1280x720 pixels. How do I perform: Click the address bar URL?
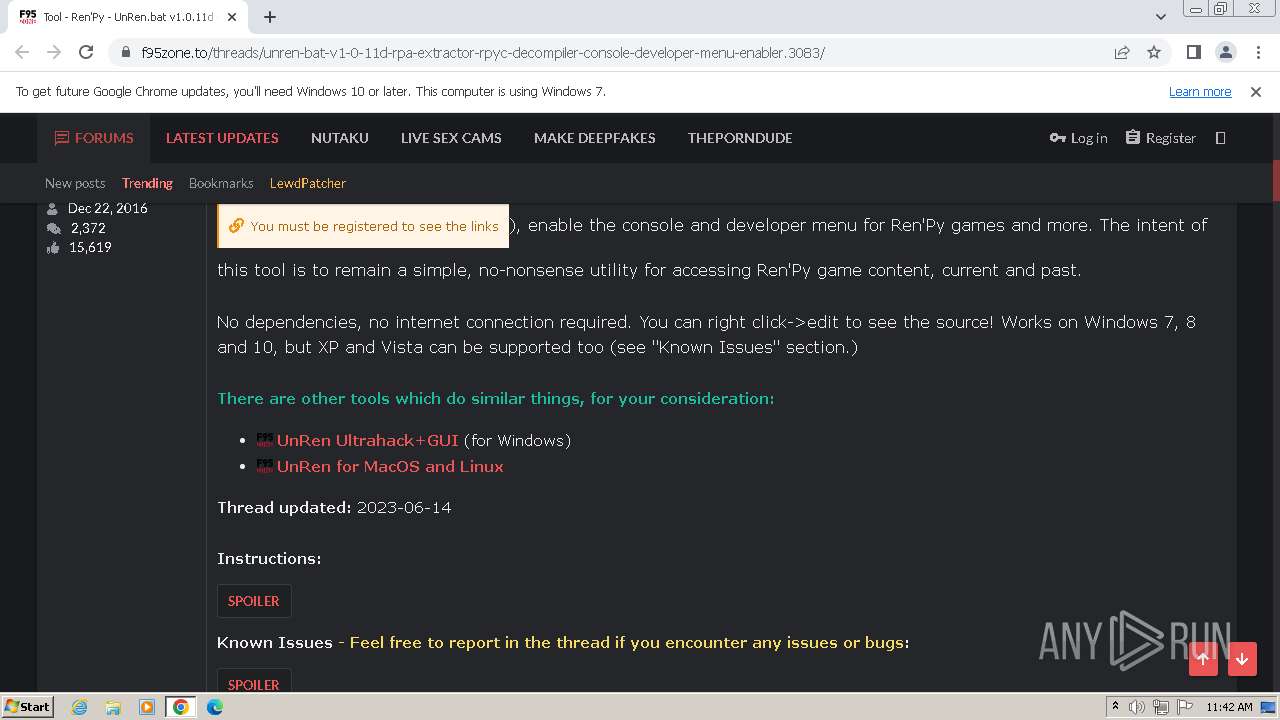click(483, 52)
